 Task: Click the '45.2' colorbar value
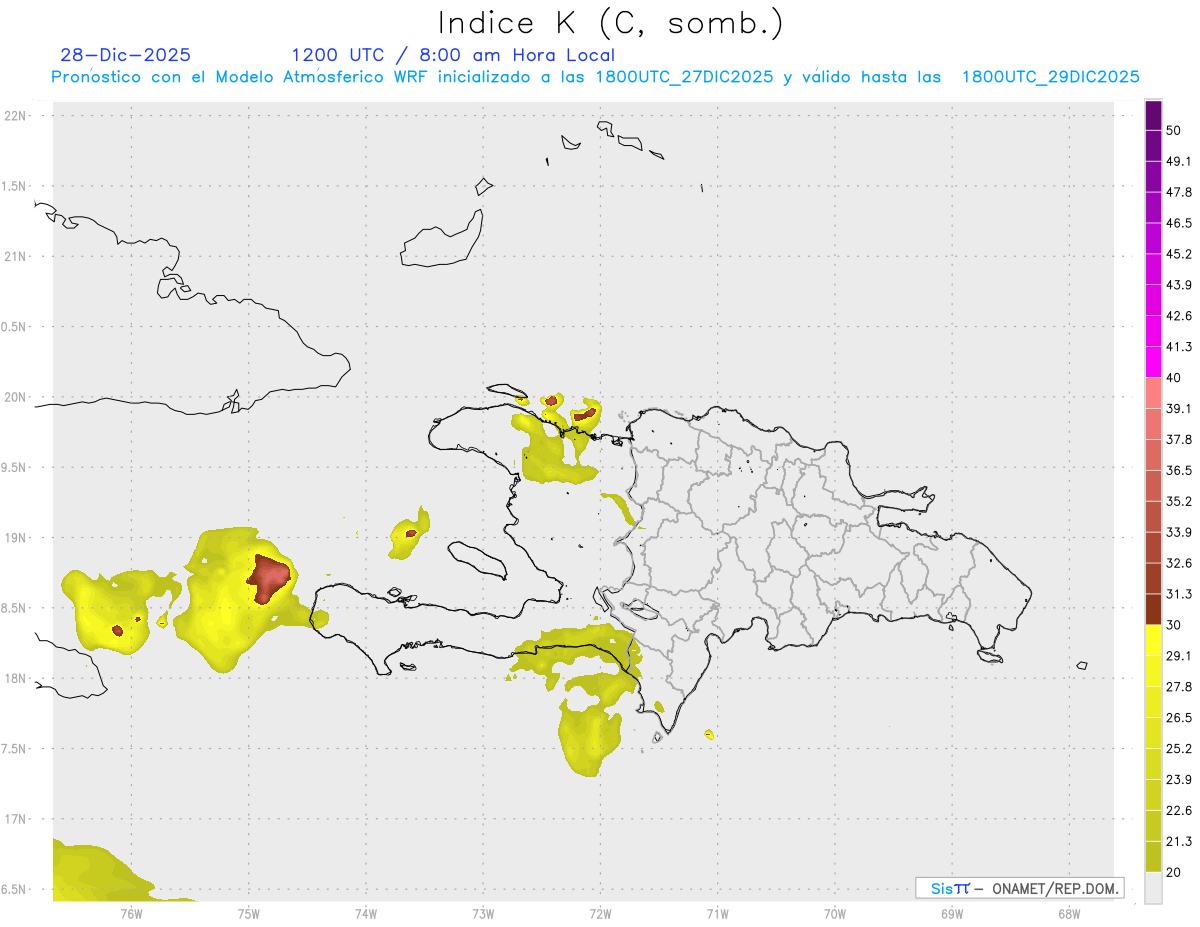coord(1178,254)
